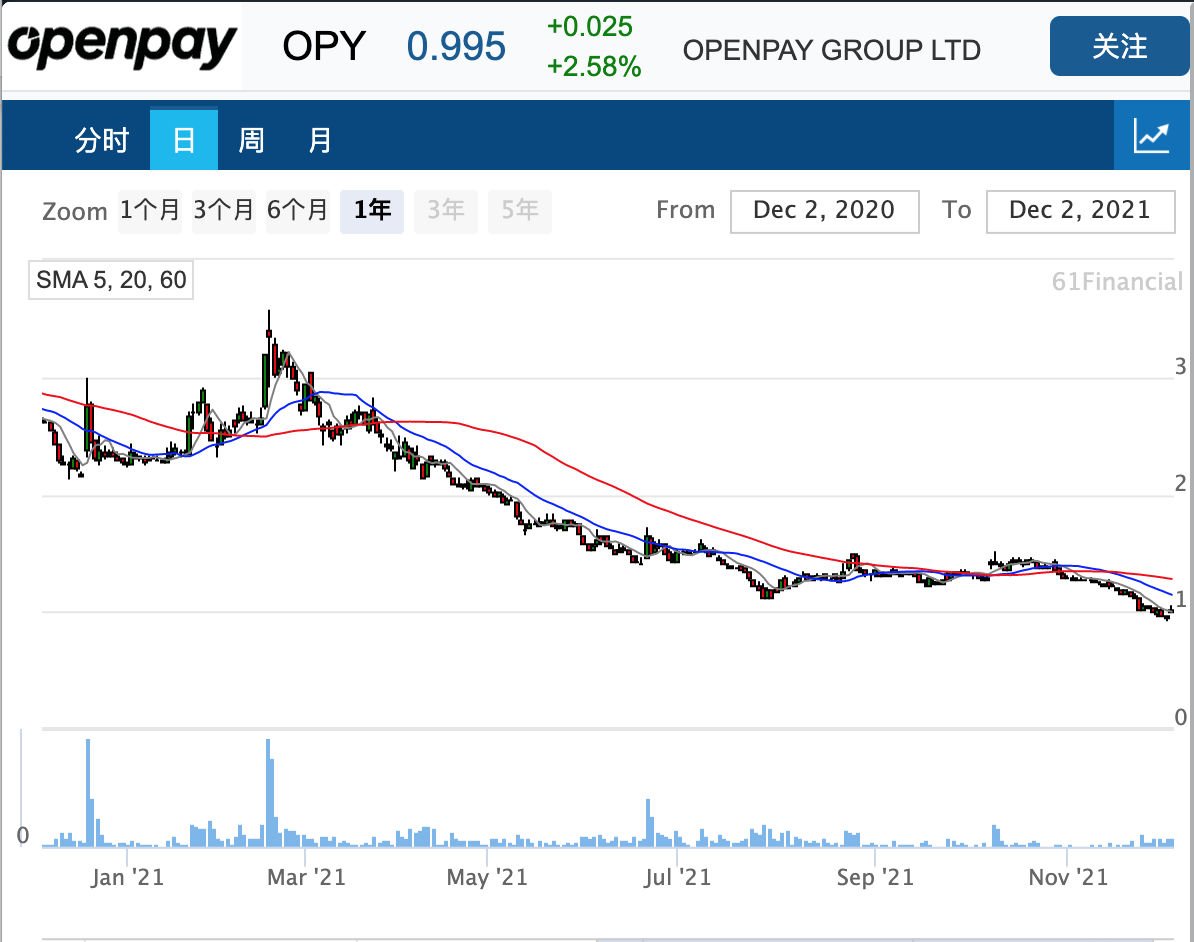Image resolution: width=1194 pixels, height=942 pixels.
Task: Choose the 3年 zoom option
Action: click(x=445, y=210)
